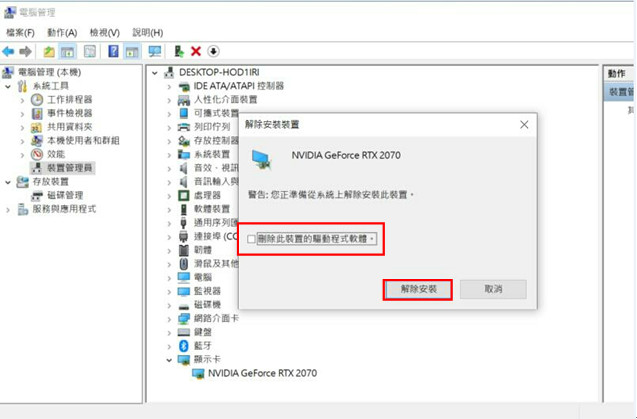Click the Forward arrow toolbar icon
Screen dimensions: 637x419
[25, 51]
